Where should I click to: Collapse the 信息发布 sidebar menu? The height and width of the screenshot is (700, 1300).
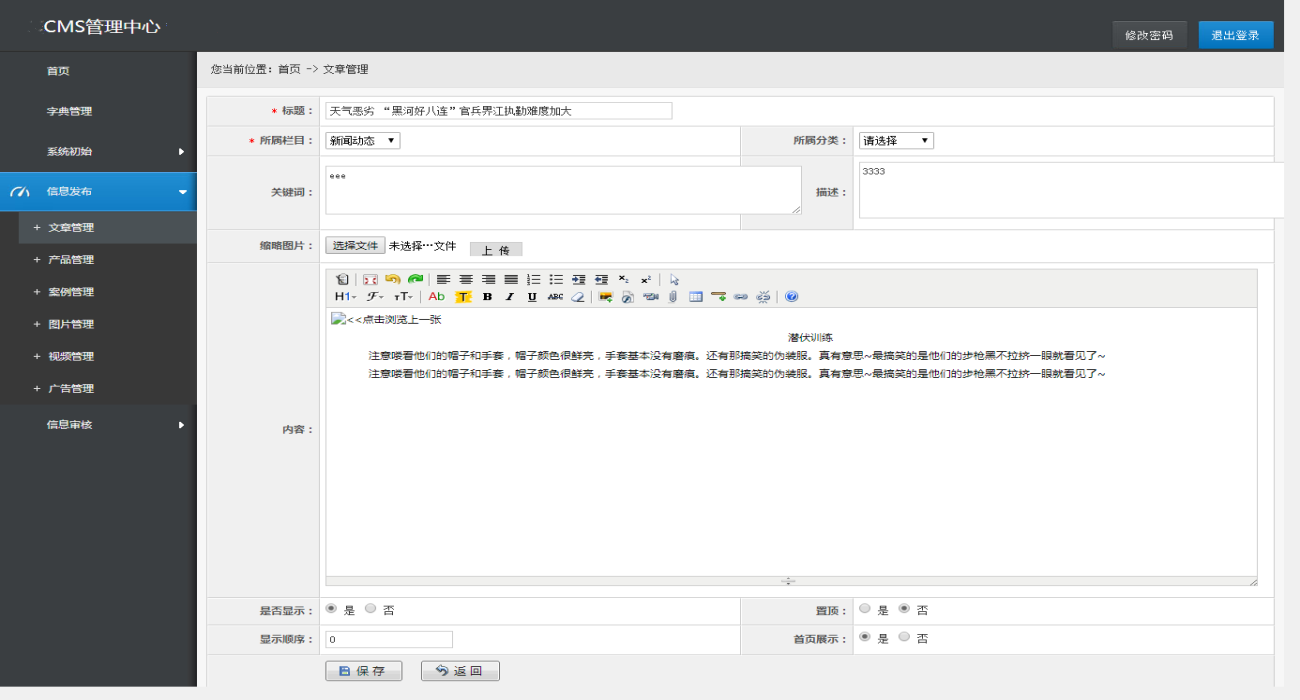[98, 191]
